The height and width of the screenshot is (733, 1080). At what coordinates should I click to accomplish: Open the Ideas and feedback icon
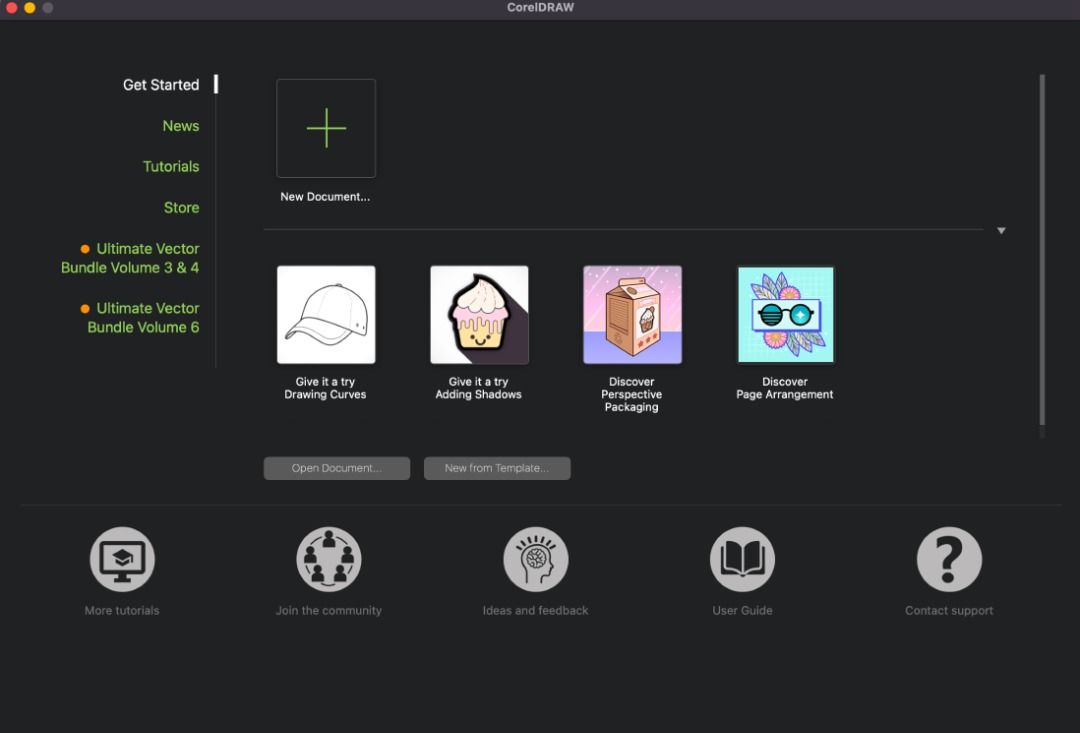pyautogui.click(x=536, y=560)
